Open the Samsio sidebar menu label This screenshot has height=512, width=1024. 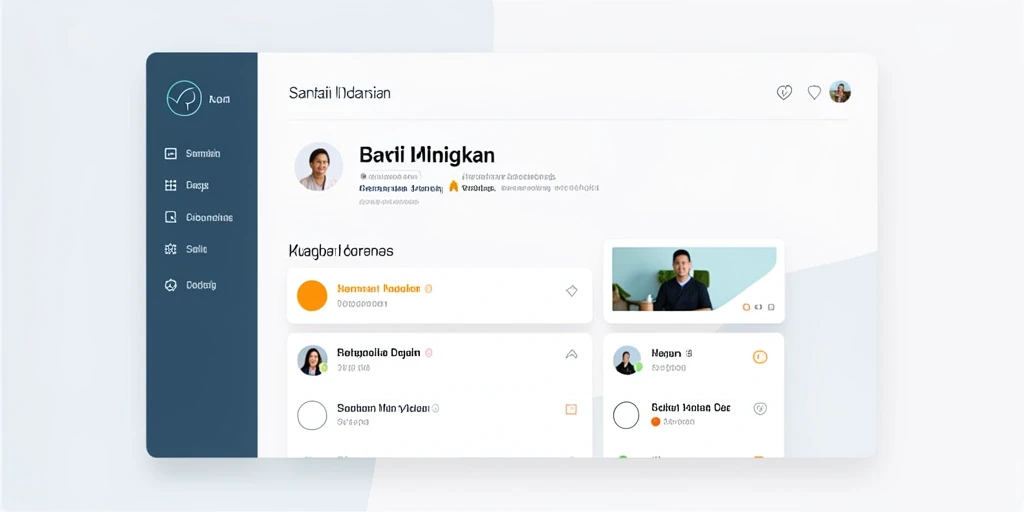click(x=203, y=154)
